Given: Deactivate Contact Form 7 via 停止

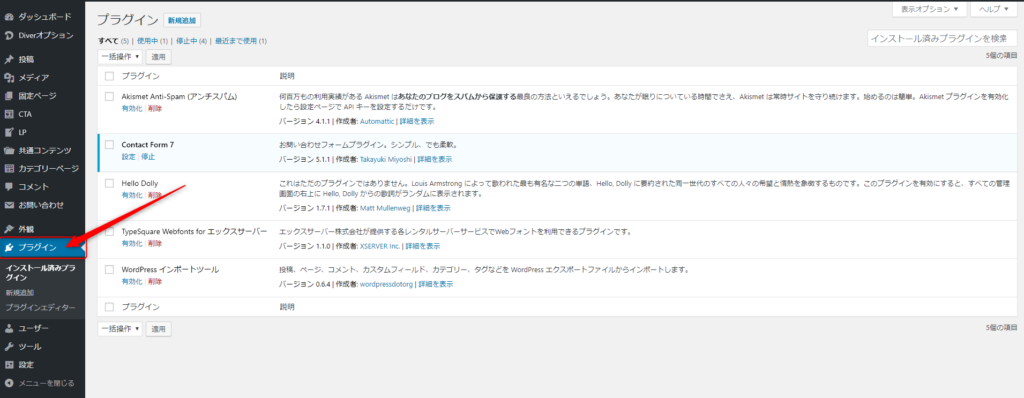Looking at the screenshot, I should [x=148, y=157].
